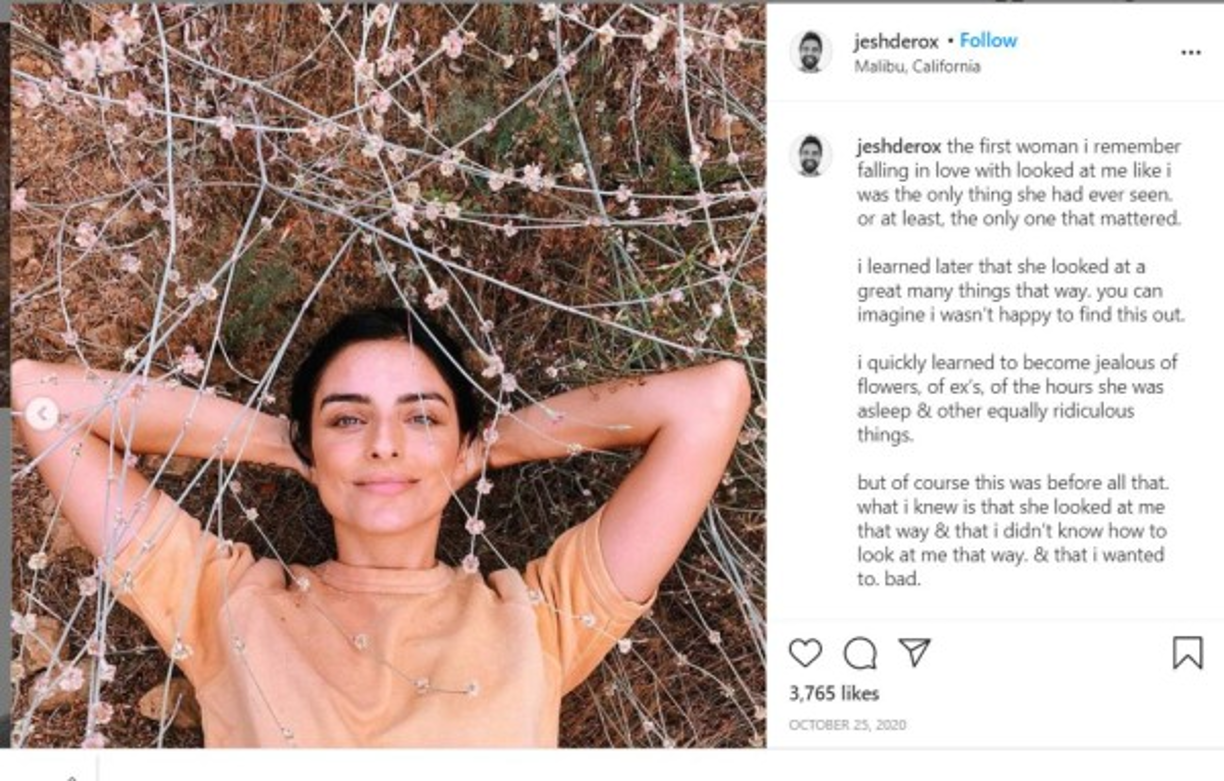Click the small avatar beside the caption
The height and width of the screenshot is (781, 1224).
click(x=810, y=156)
